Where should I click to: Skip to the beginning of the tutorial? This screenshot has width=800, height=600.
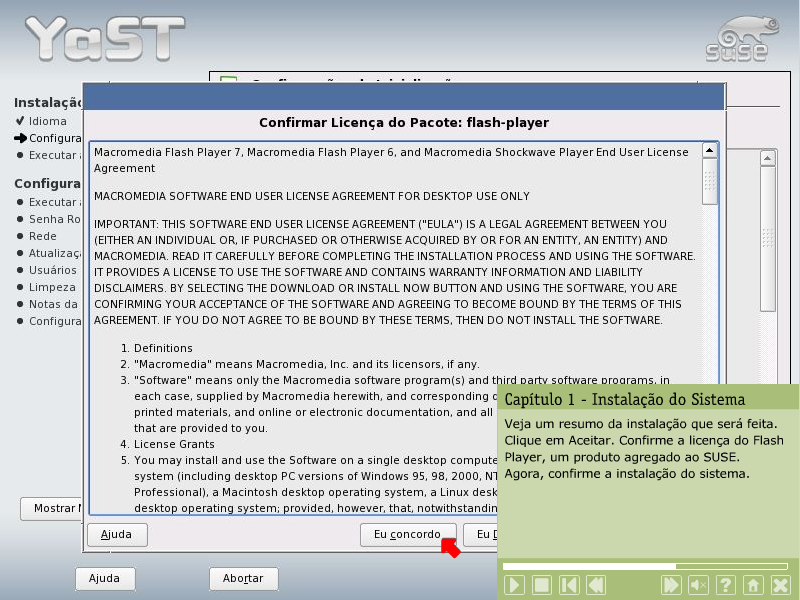568,585
